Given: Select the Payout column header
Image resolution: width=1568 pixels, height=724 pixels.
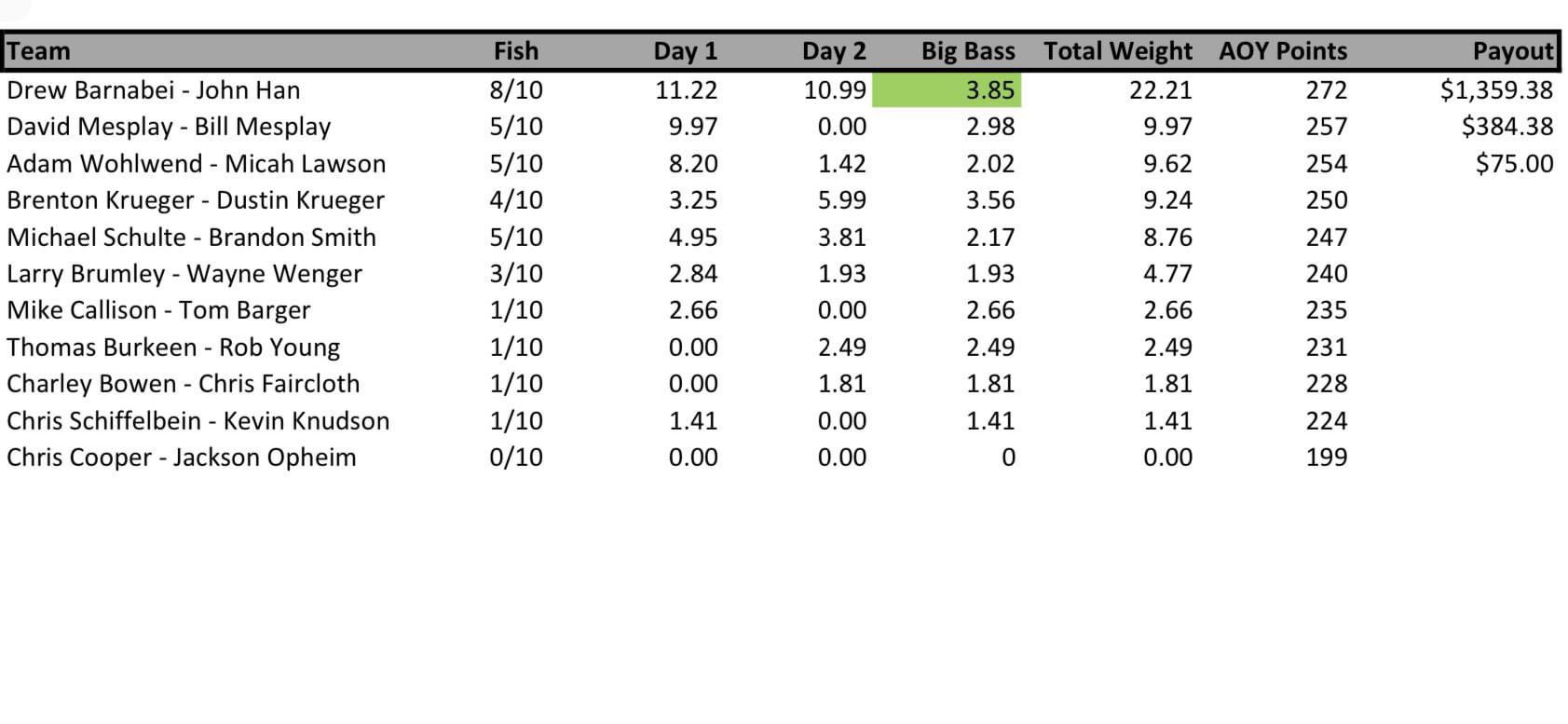Looking at the screenshot, I should click(x=1513, y=51).
